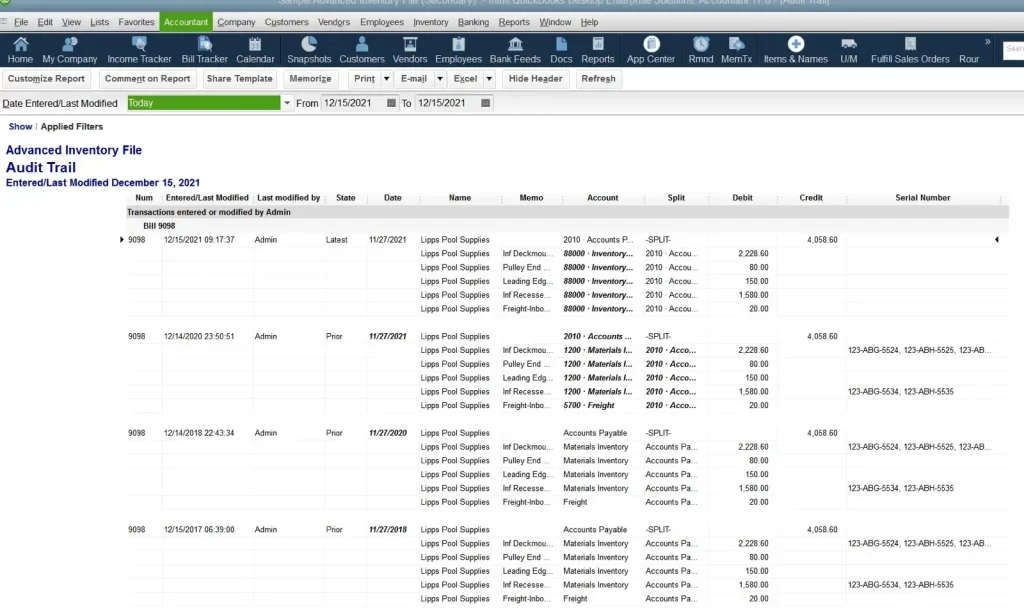
Task: Click the Refresh button
Action: 598,79
